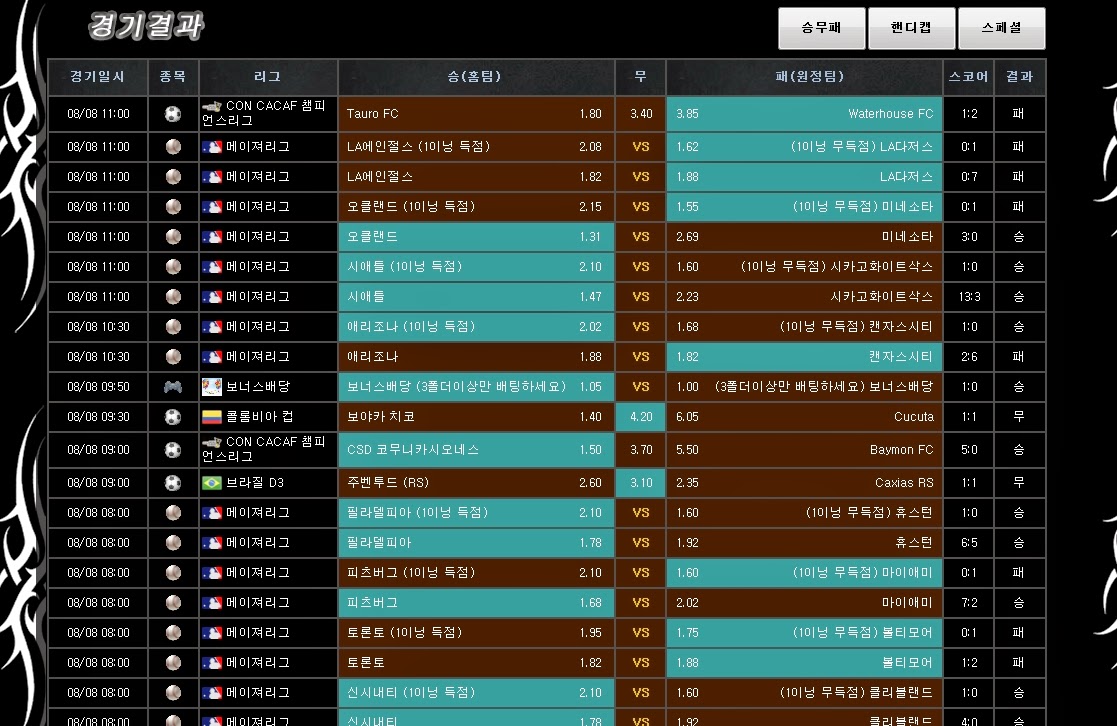Select the 스코어 column header
1117x726 pixels.
(x=969, y=77)
